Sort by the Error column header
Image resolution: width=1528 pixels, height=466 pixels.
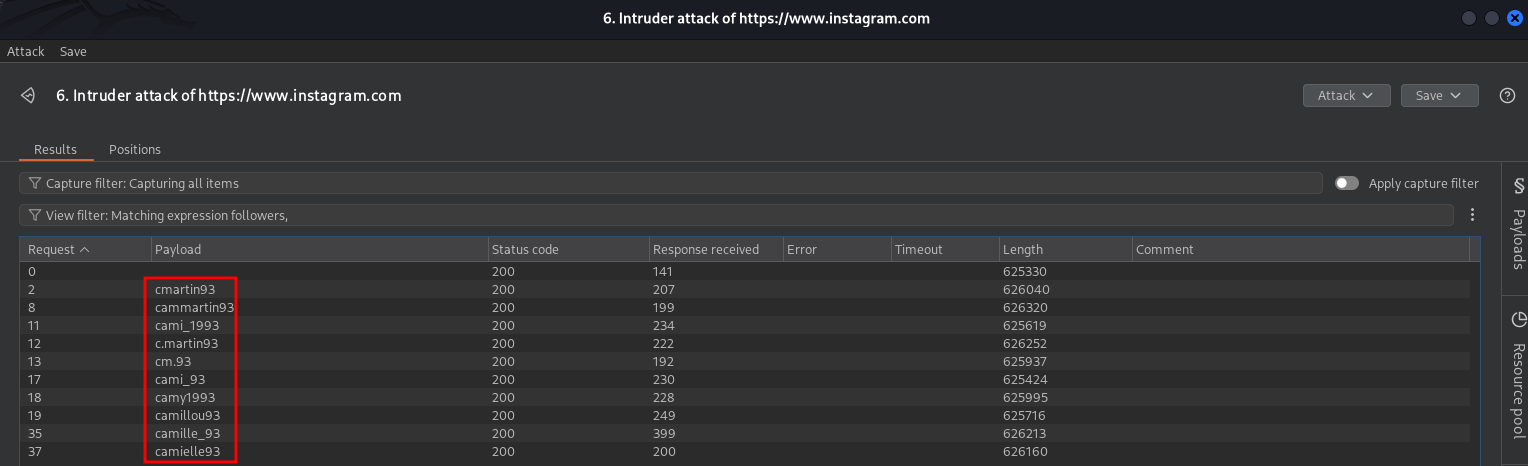coord(837,249)
